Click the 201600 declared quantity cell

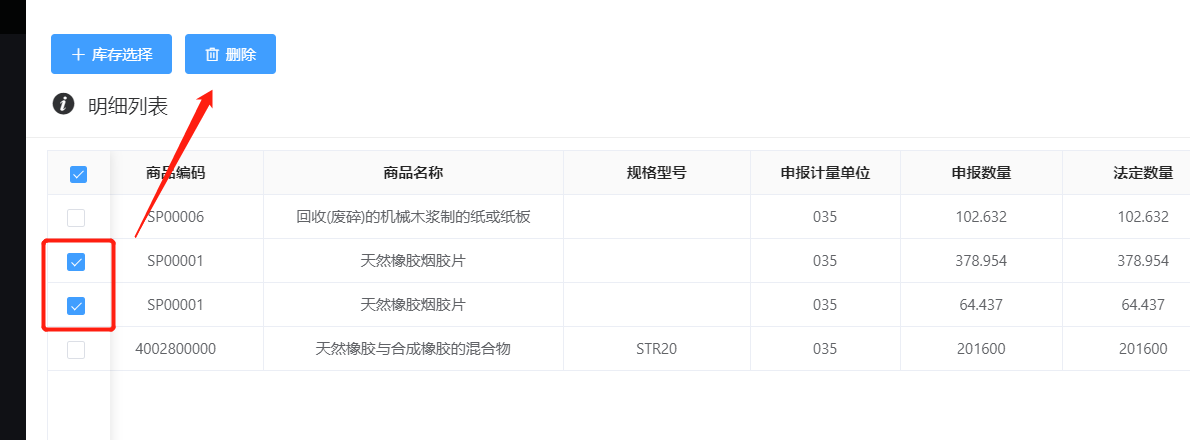[981, 349]
